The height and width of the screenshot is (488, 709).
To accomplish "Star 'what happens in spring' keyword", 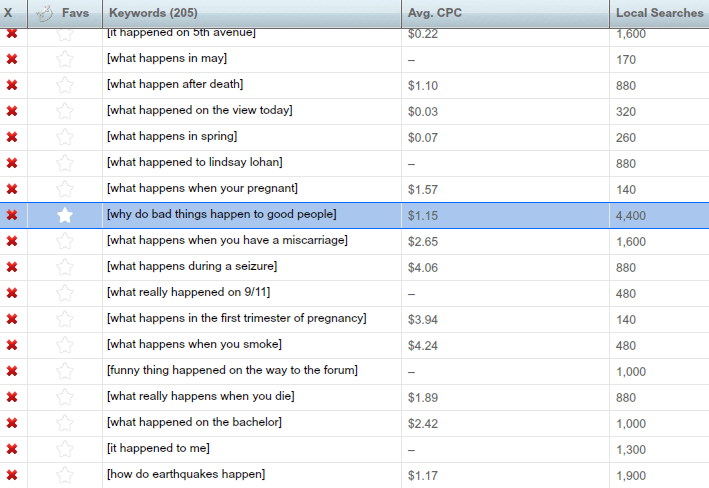I will 65,137.
